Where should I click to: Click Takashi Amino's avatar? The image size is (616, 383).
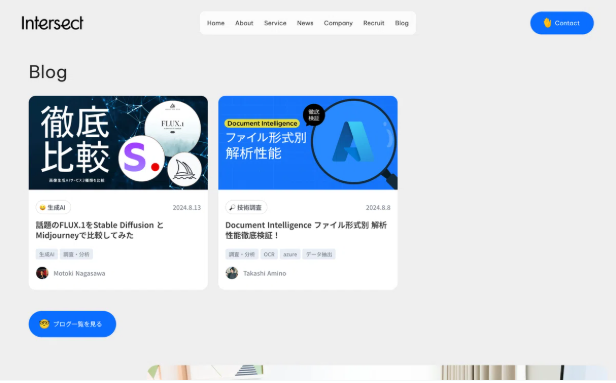coord(232,273)
